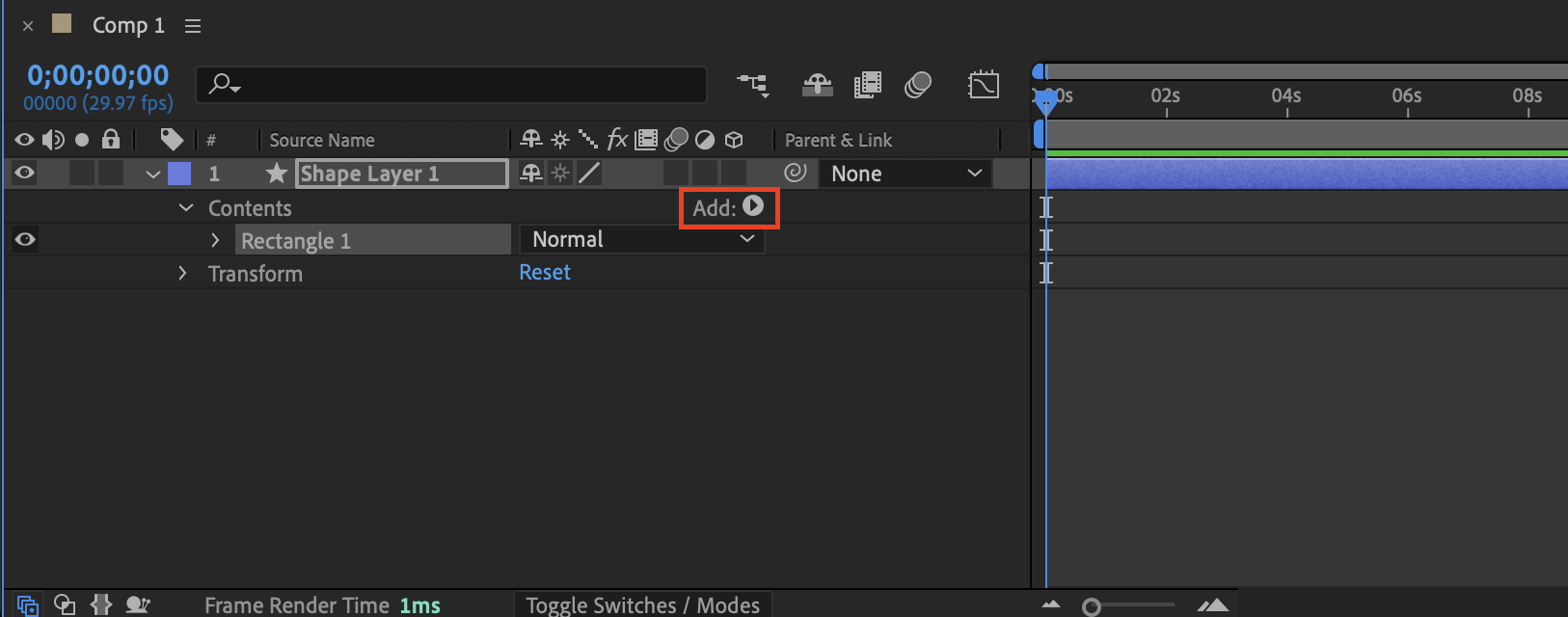Select the Comp 1 tab

click(128, 25)
